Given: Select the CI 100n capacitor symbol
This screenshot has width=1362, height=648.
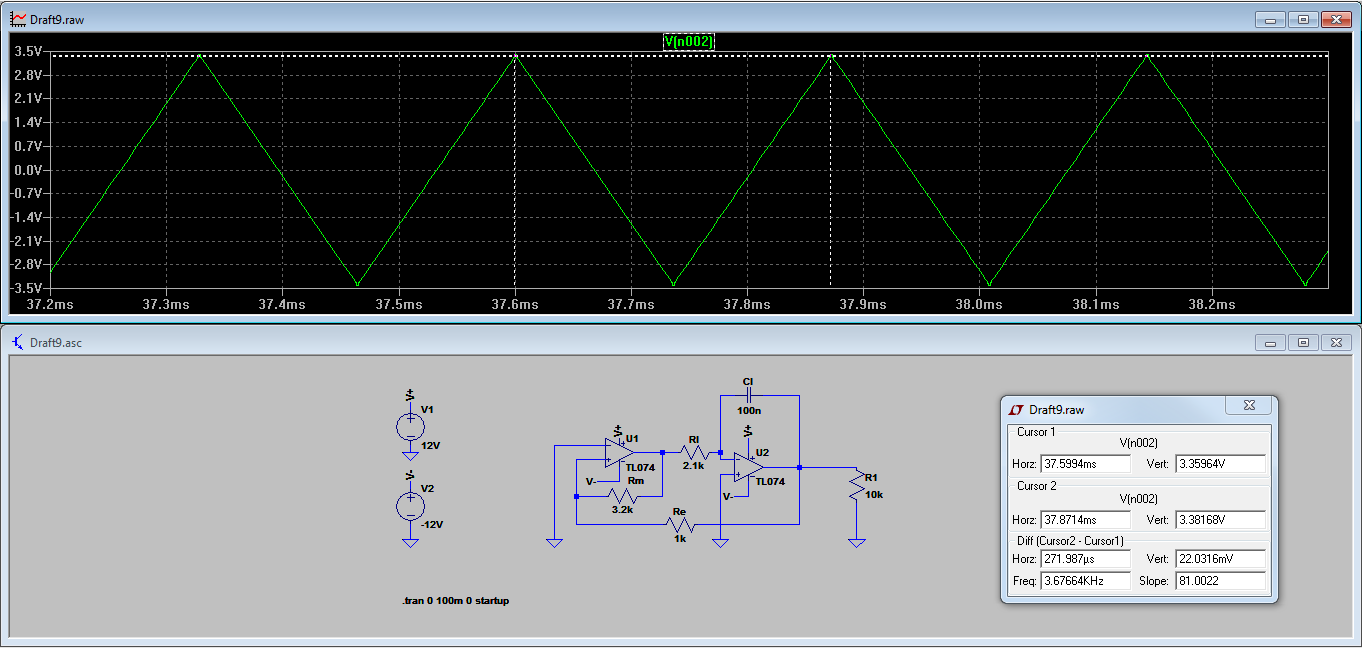Looking at the screenshot, I should click(x=747, y=395).
